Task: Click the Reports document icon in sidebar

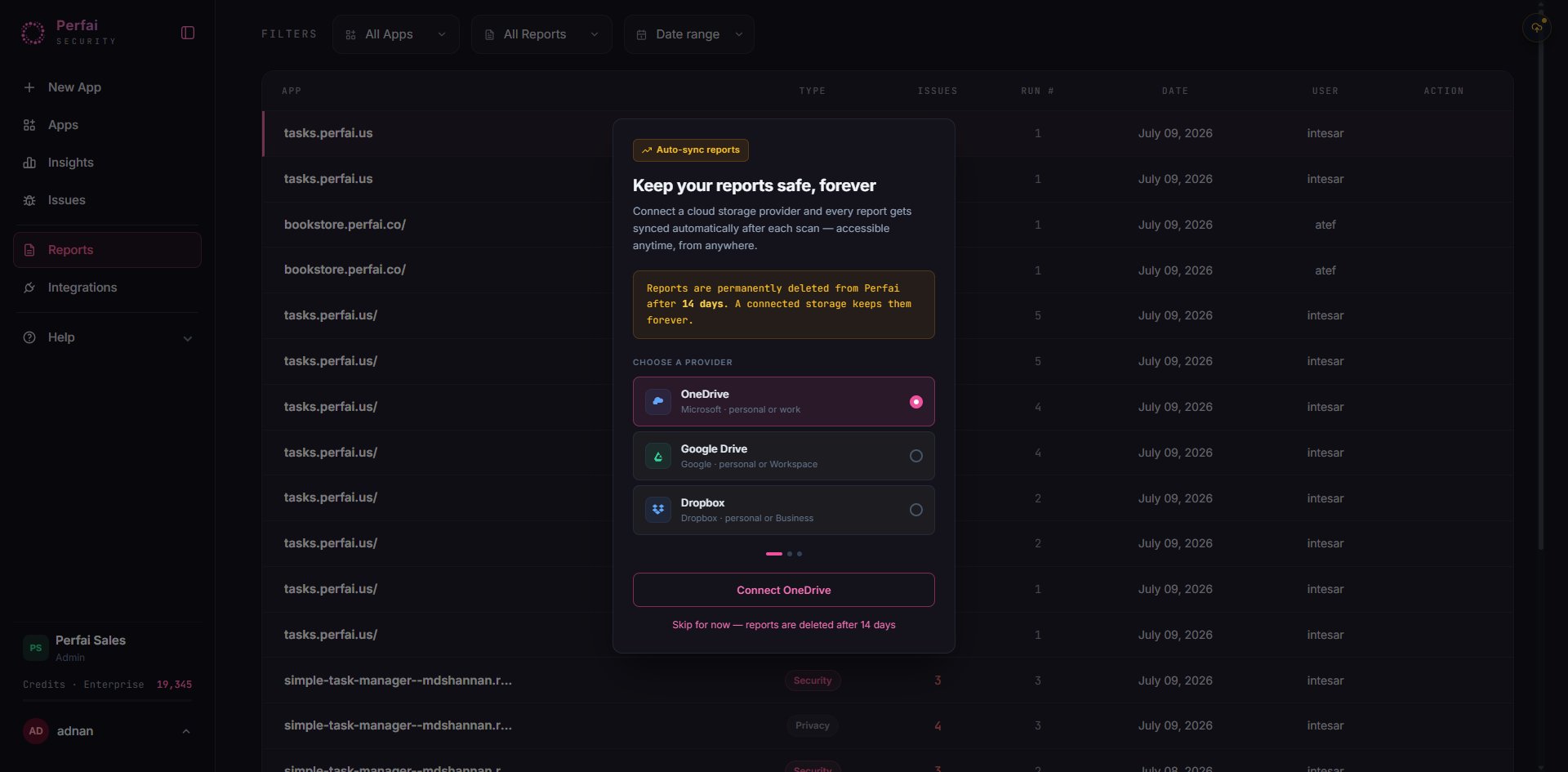Action: point(29,250)
